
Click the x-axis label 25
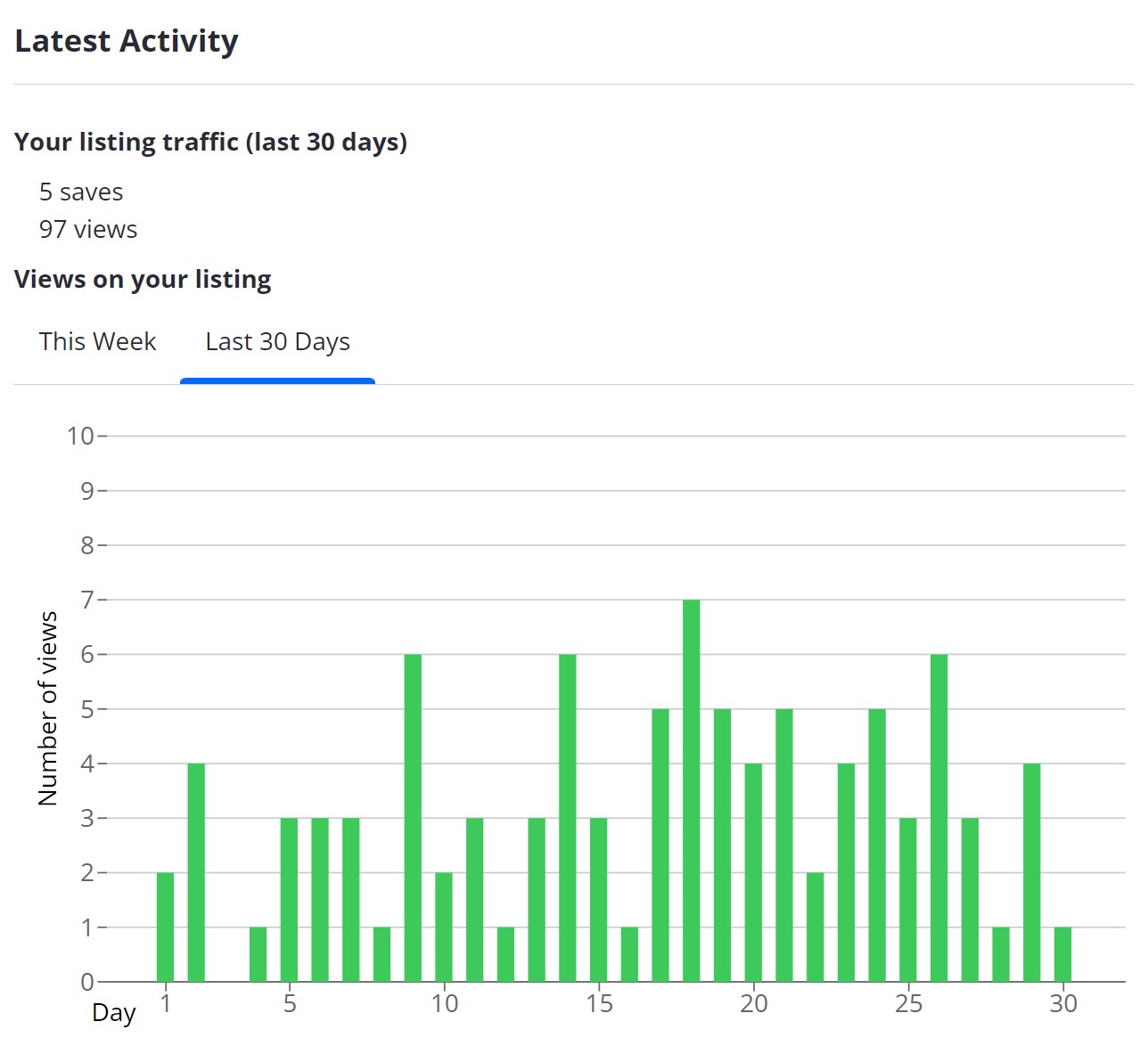(909, 1004)
